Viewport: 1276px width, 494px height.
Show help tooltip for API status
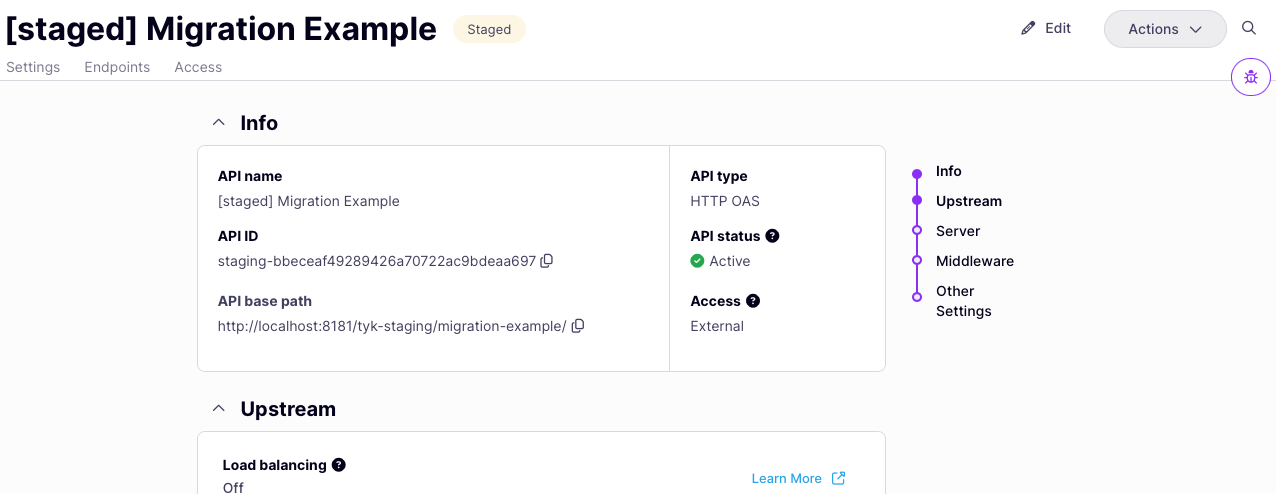coord(772,236)
